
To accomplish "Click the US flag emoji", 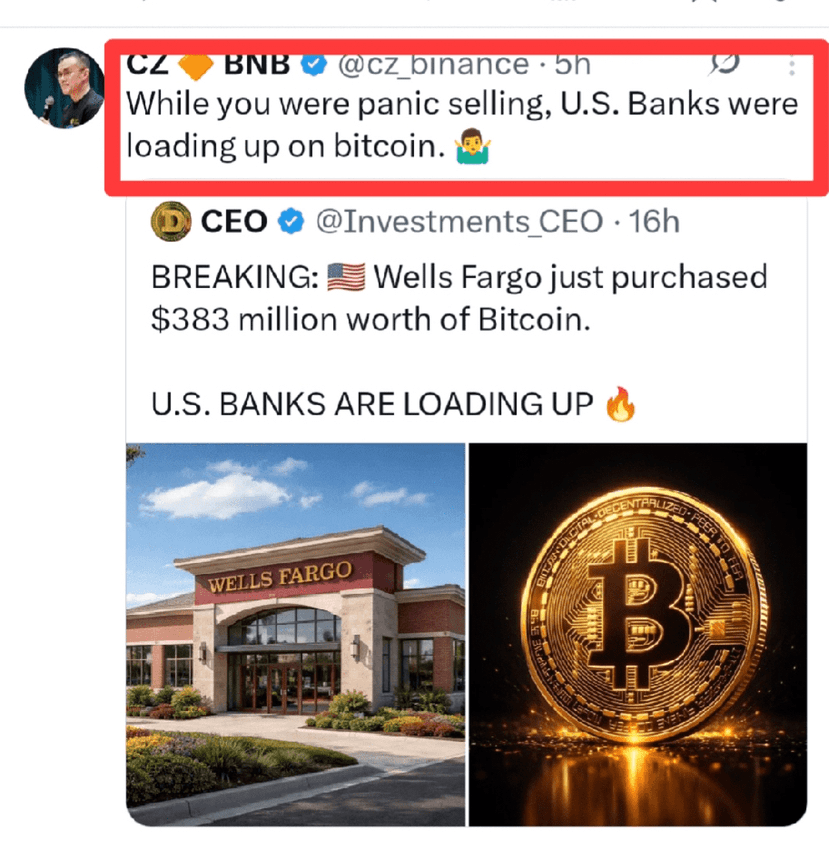I will pyautogui.click(x=346, y=277).
